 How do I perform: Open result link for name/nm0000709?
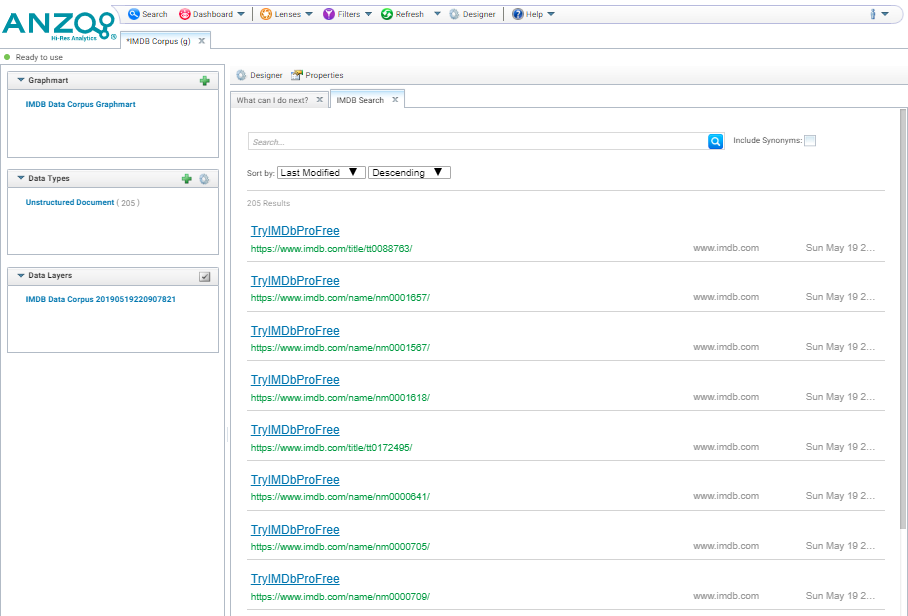pyautogui.click(x=295, y=578)
